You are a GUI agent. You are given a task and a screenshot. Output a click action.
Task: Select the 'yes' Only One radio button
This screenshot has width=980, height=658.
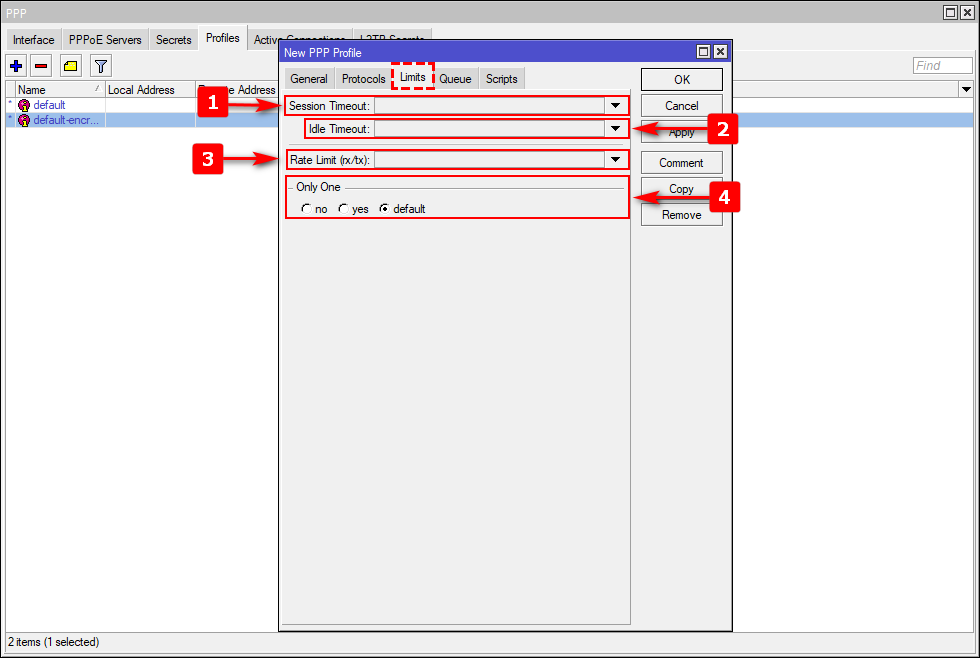pos(343,209)
